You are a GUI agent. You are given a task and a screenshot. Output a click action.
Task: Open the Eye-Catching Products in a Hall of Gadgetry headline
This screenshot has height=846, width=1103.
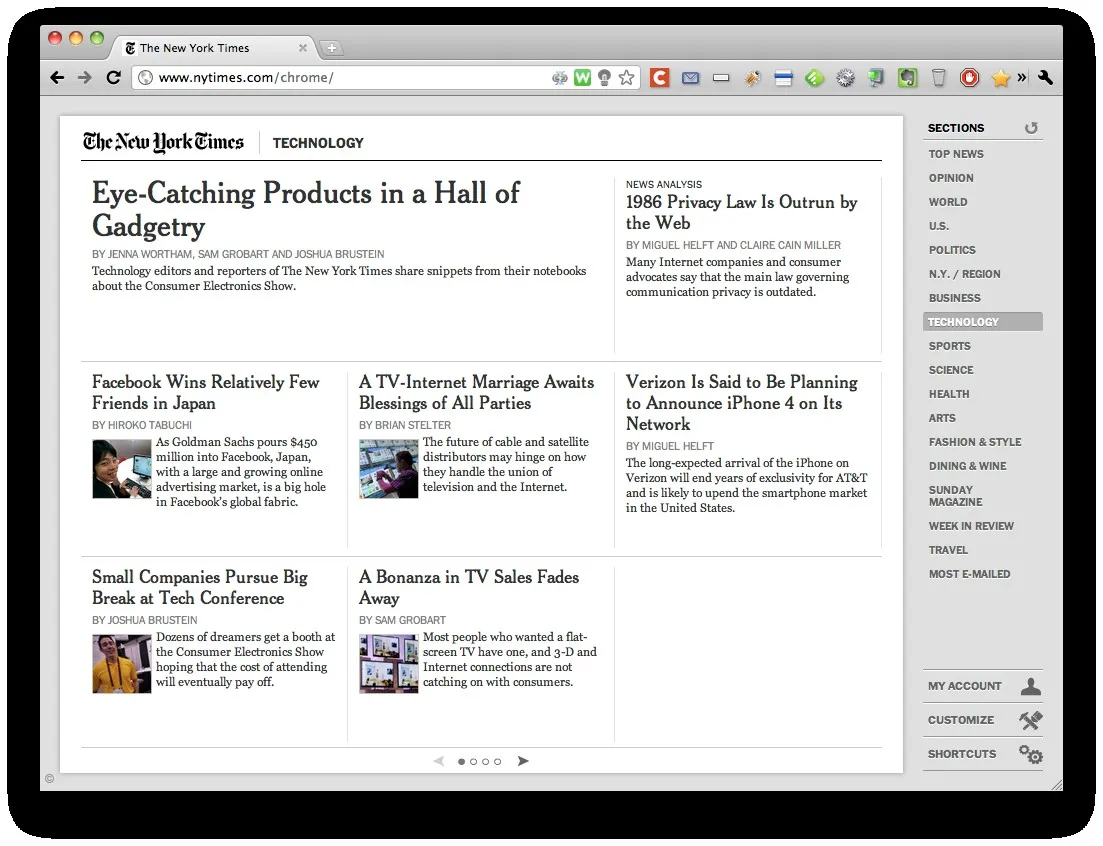click(305, 210)
